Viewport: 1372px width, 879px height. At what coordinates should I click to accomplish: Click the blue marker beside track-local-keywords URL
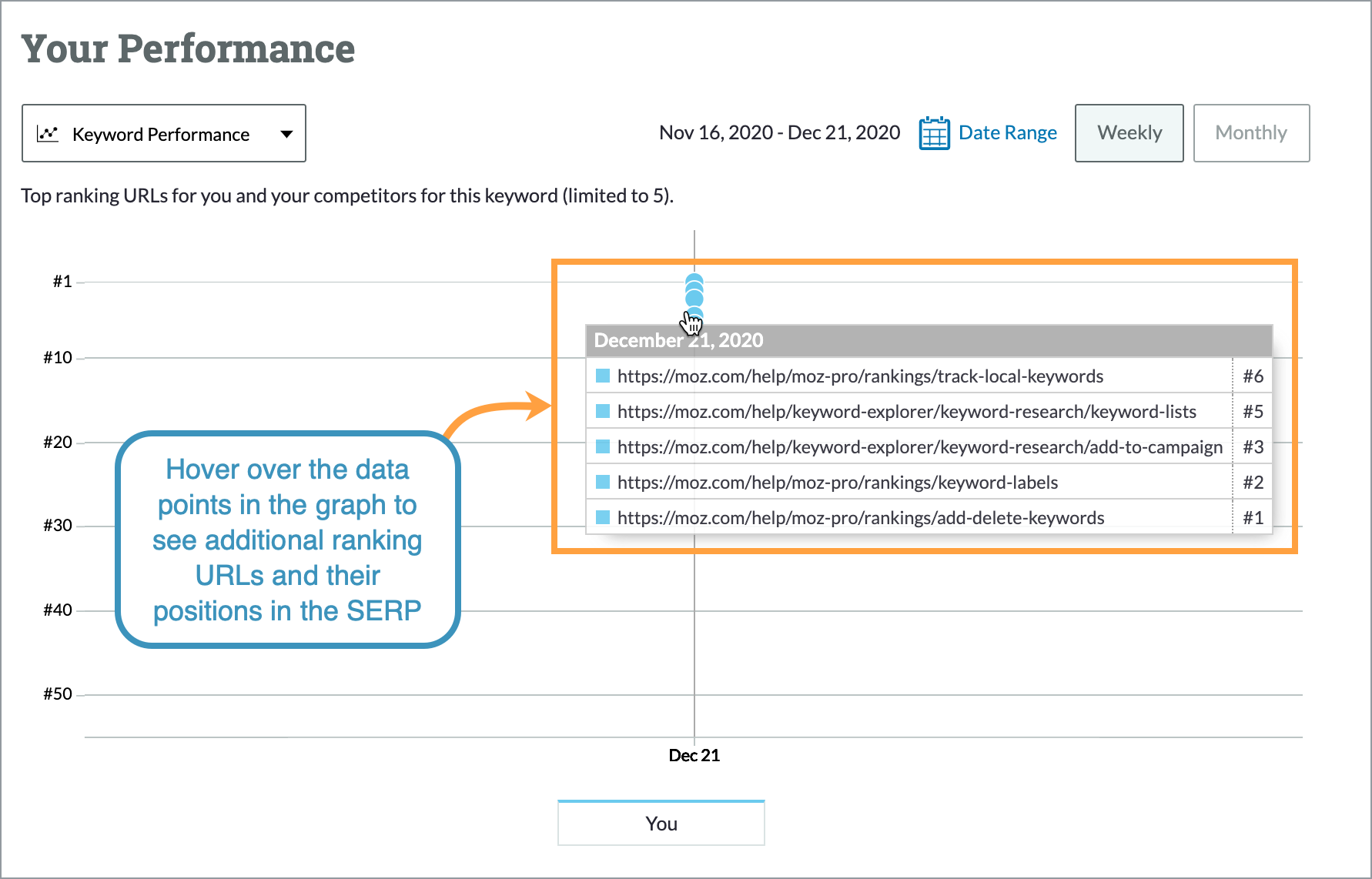pyautogui.click(x=604, y=376)
